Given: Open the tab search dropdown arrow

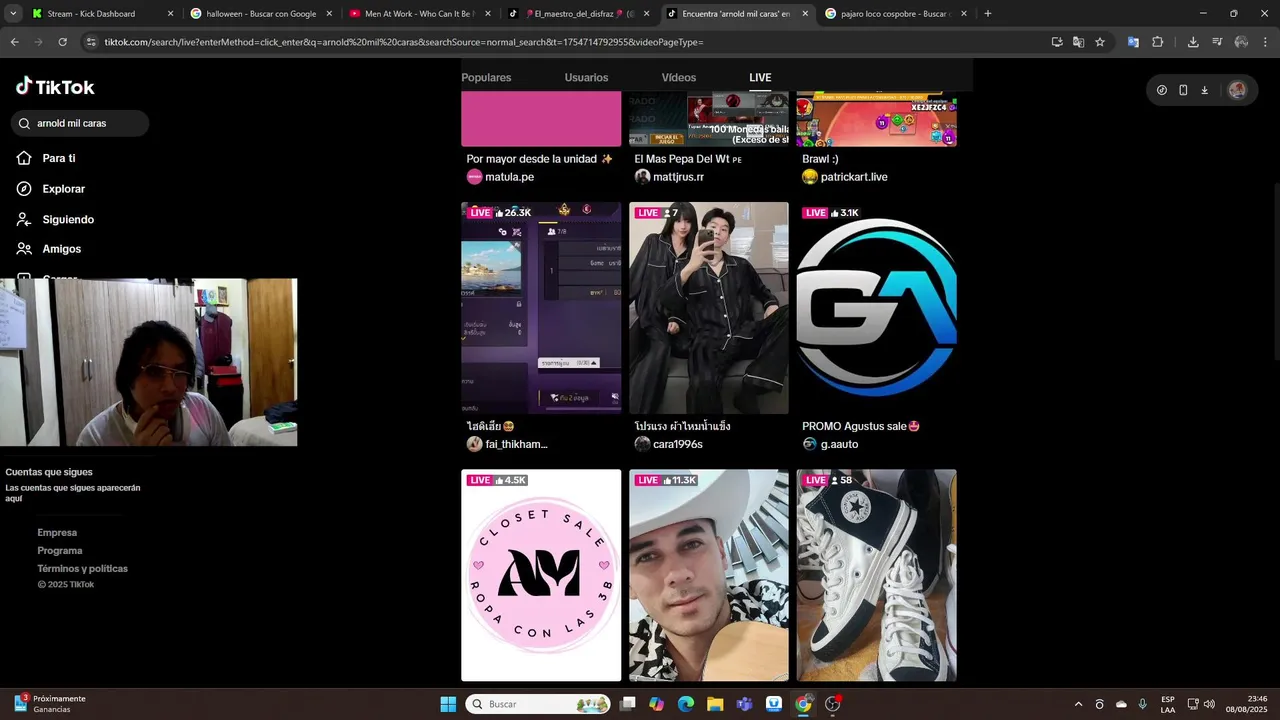Looking at the screenshot, I should point(13,14).
